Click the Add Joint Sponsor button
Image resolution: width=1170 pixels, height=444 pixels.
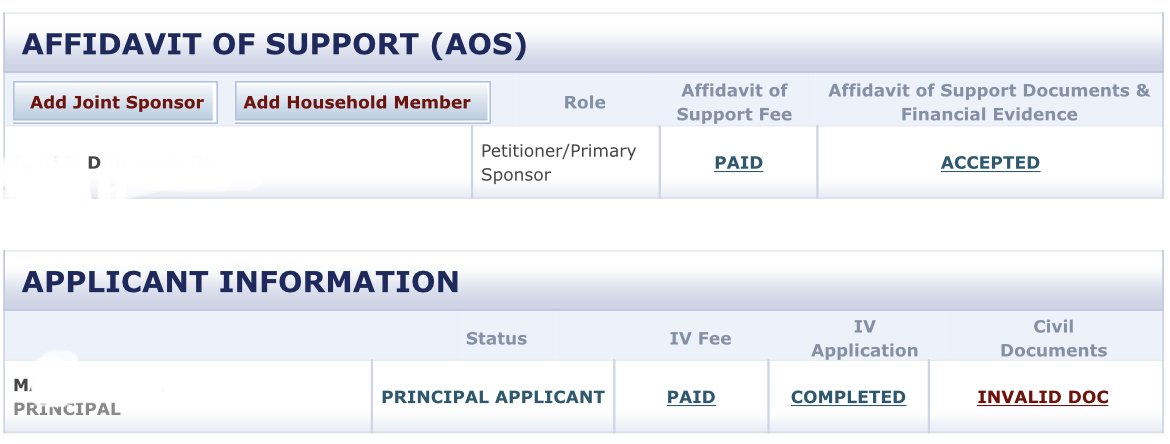pyautogui.click(x=116, y=102)
